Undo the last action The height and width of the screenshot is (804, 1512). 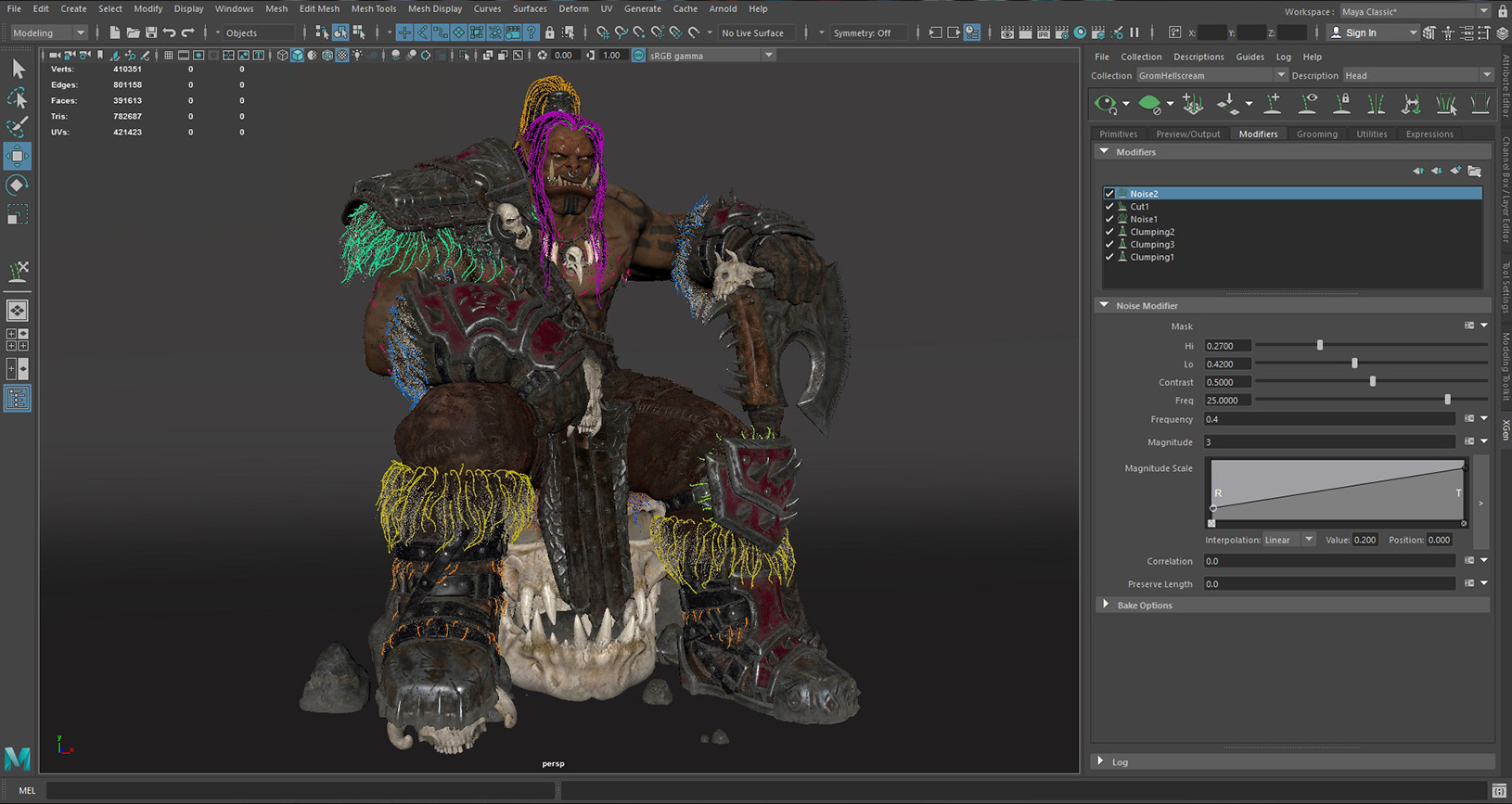[169, 32]
